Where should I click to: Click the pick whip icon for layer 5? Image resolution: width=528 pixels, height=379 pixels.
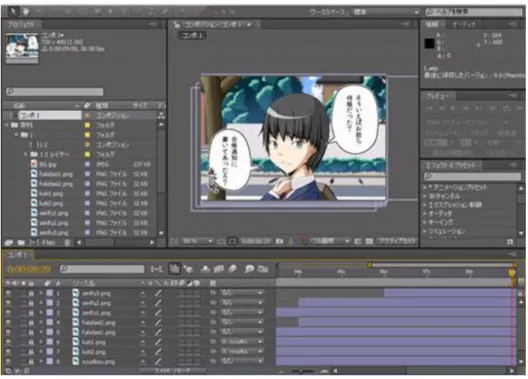point(213,332)
